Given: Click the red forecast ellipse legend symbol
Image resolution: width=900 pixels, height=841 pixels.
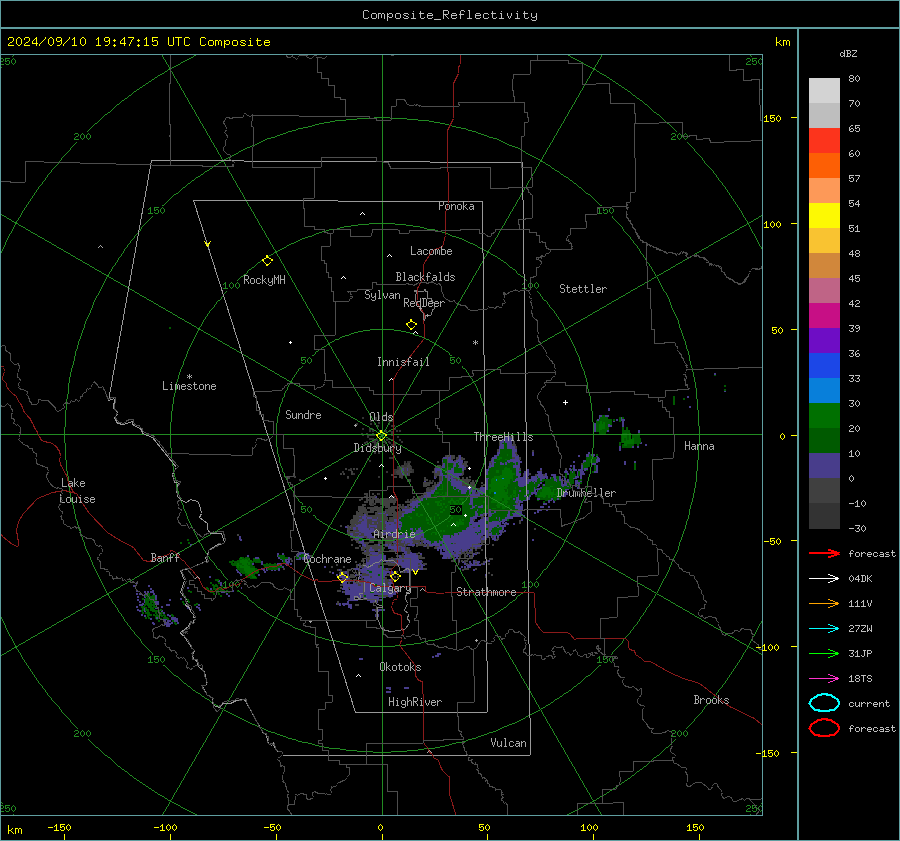Looking at the screenshot, I should [x=824, y=728].
